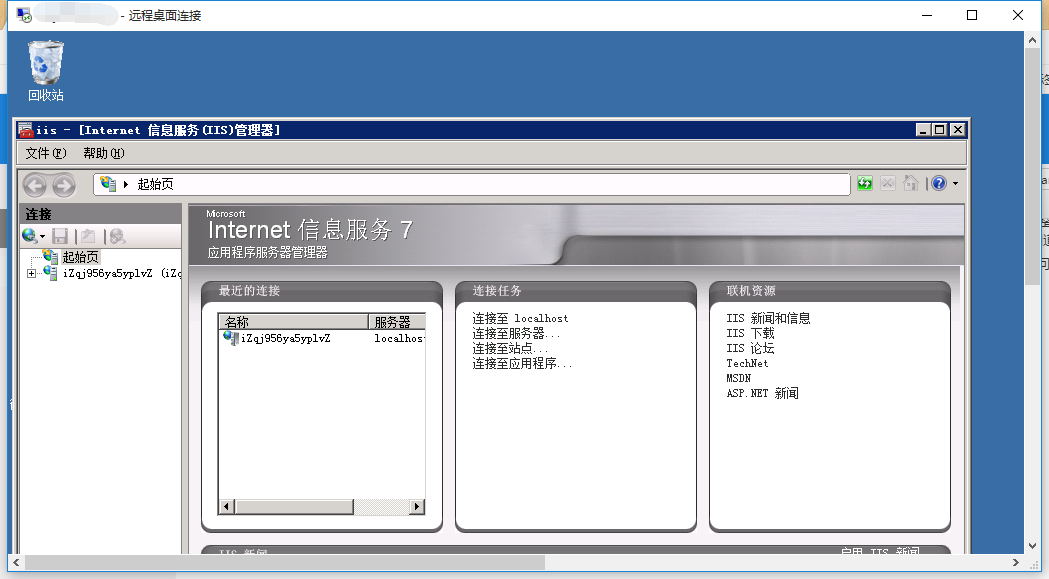Image resolution: width=1049 pixels, height=579 pixels.
Task: Open the 帮助(H) menu
Action: point(104,153)
